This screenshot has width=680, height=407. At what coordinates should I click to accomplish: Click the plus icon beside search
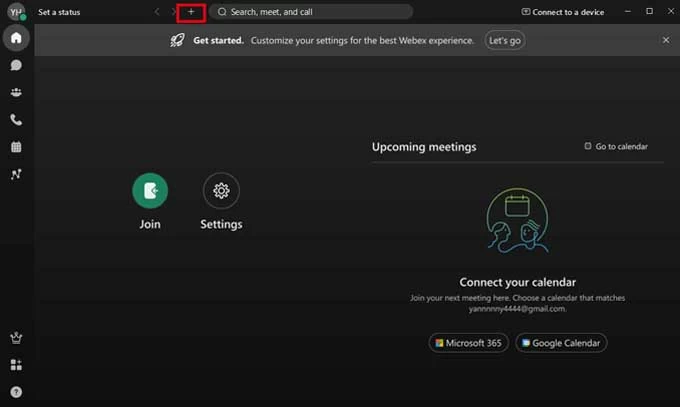pyautogui.click(x=191, y=12)
